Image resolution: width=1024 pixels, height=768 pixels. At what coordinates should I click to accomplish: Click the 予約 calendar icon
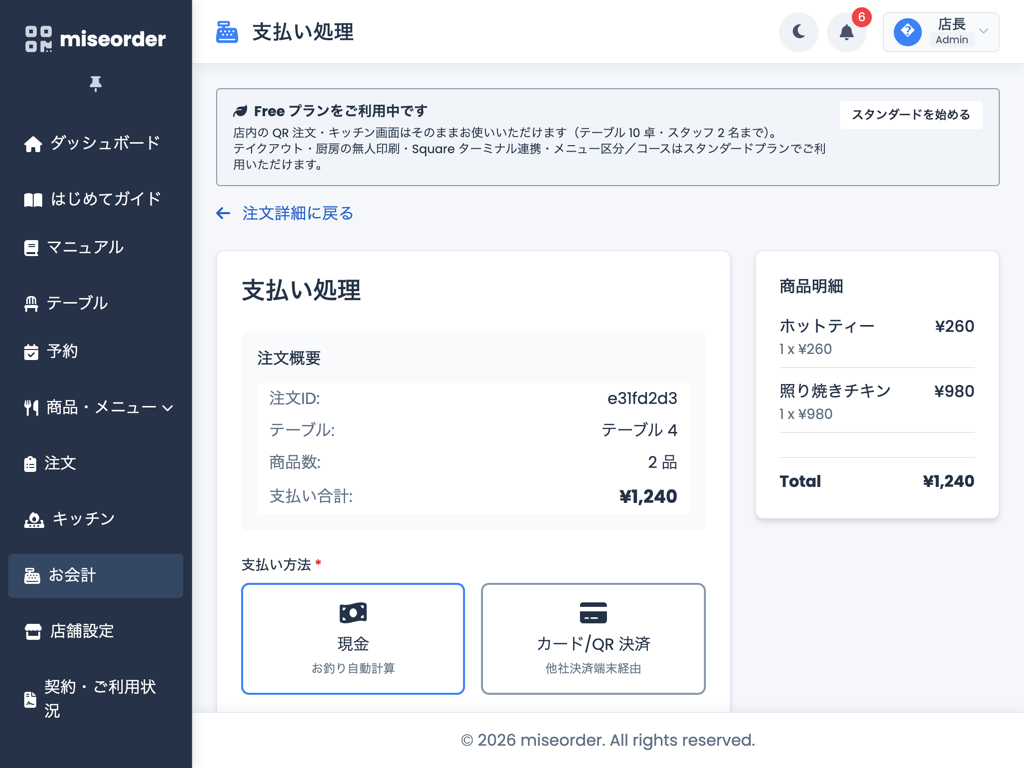click(31, 352)
